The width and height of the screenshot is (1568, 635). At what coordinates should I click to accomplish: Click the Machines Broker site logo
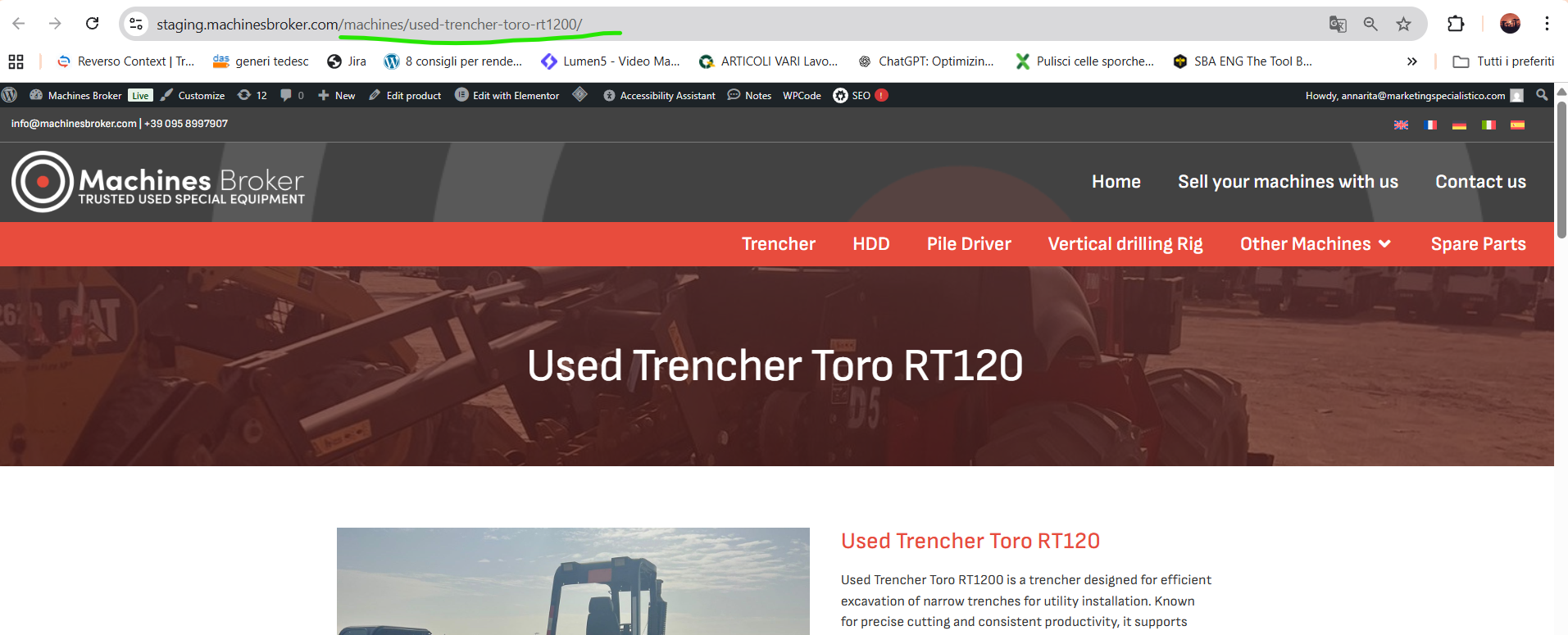pos(158,182)
